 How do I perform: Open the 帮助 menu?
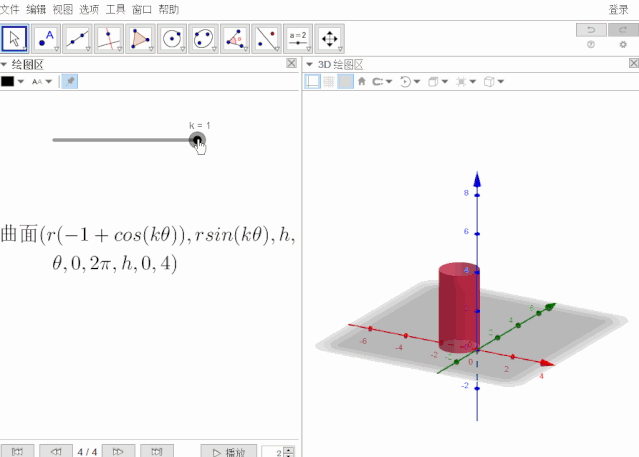tap(169, 9)
